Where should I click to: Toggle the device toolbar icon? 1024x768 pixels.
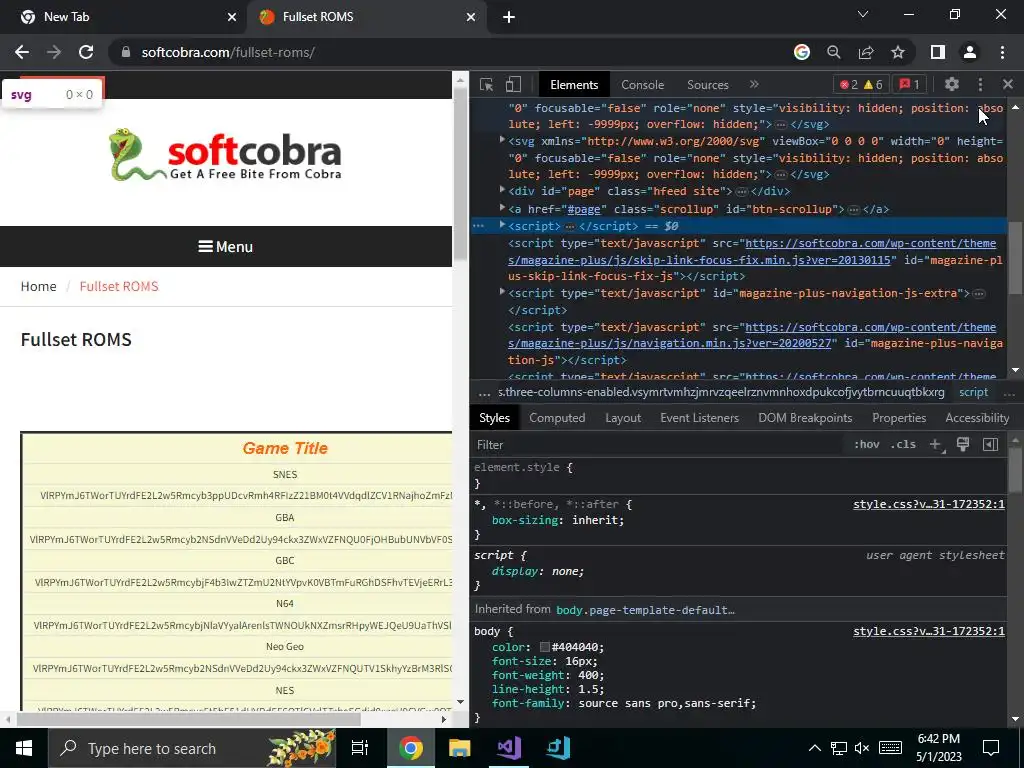pyautogui.click(x=513, y=85)
